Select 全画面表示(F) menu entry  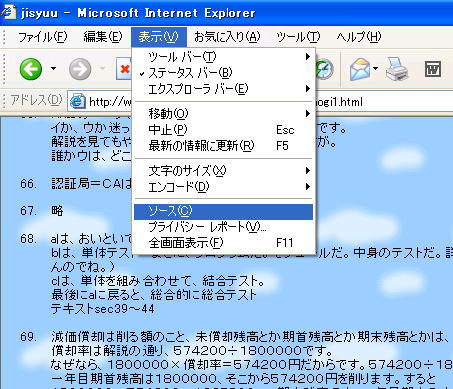tap(223, 243)
